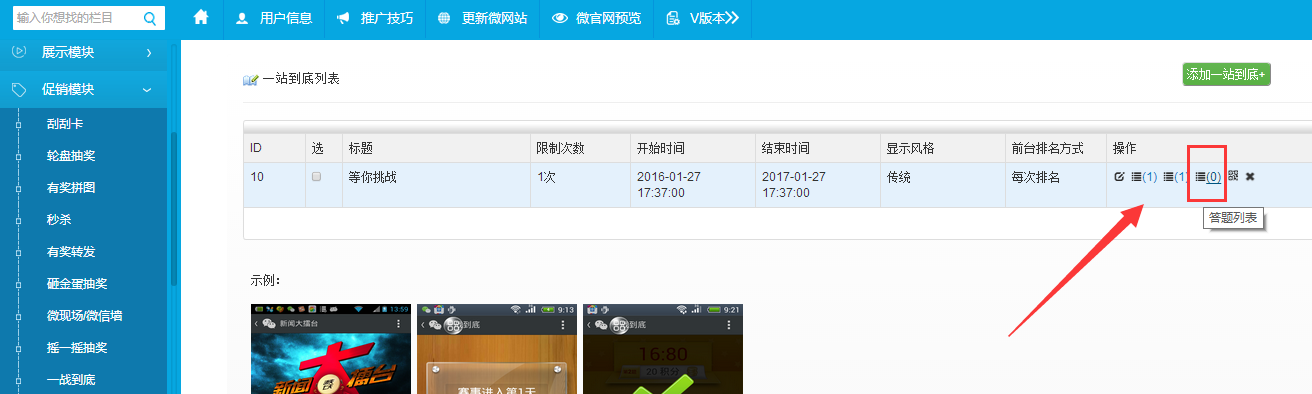Delete the 等你挑战 entry with X icon
Screen dimensions: 1312x394
tap(1250, 177)
